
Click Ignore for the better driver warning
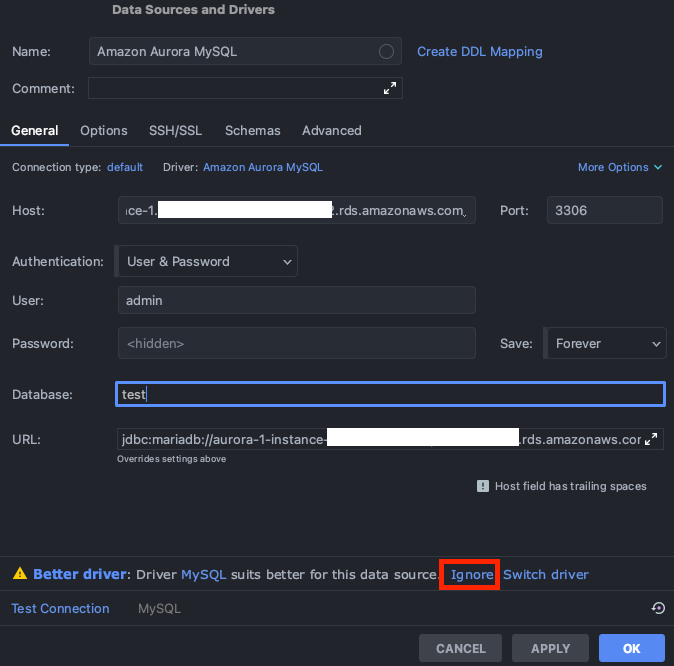472,574
